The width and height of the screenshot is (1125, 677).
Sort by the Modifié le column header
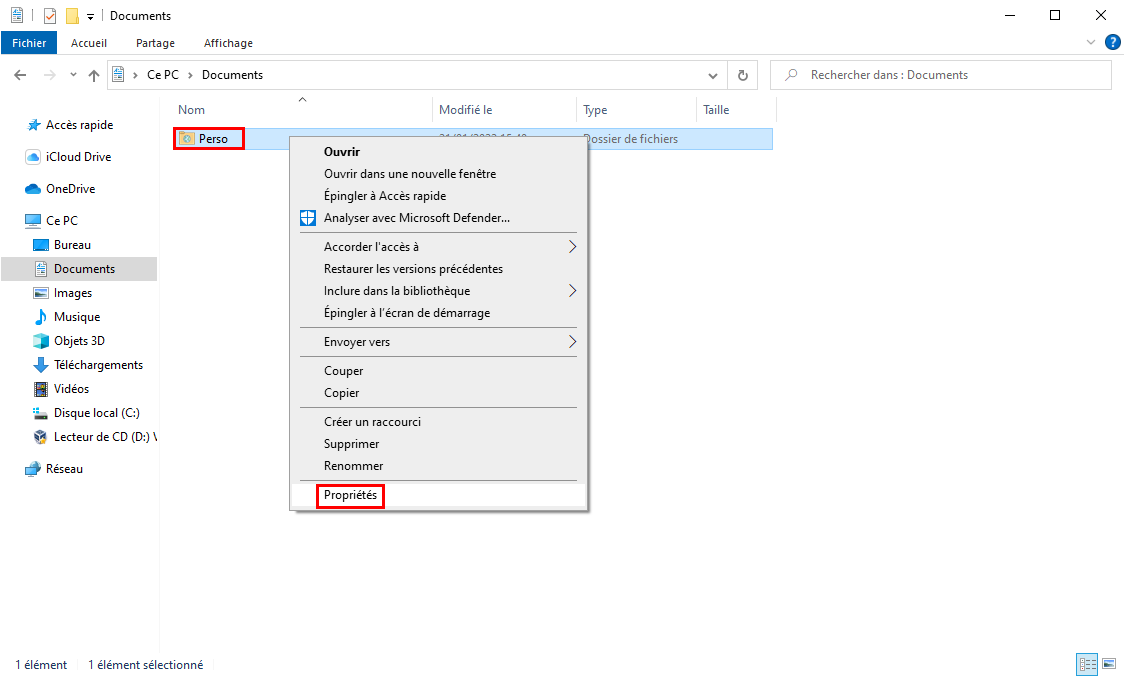tap(466, 110)
